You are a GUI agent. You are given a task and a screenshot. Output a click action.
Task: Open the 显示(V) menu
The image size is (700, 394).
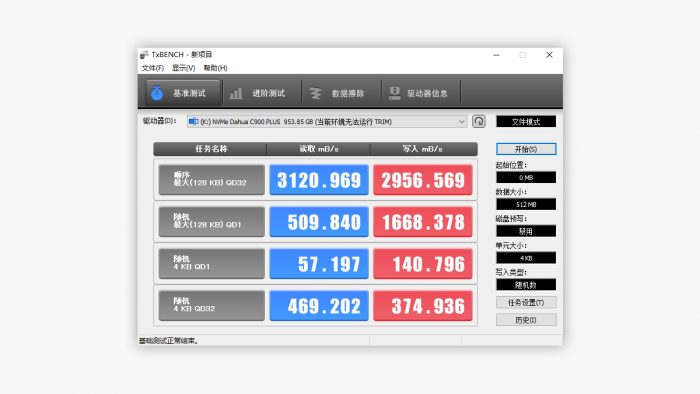click(183, 68)
